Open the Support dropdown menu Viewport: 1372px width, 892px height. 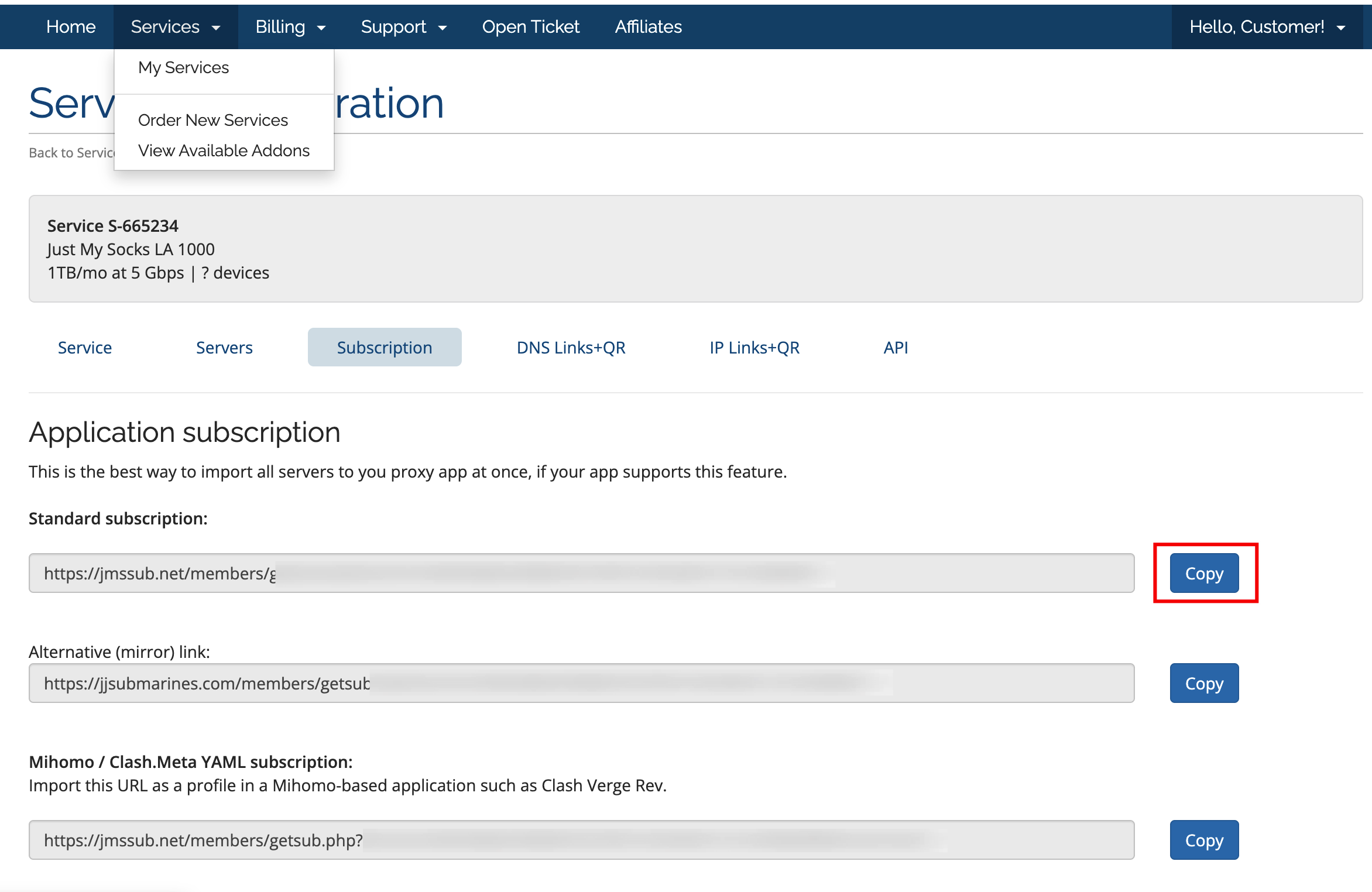tap(404, 27)
